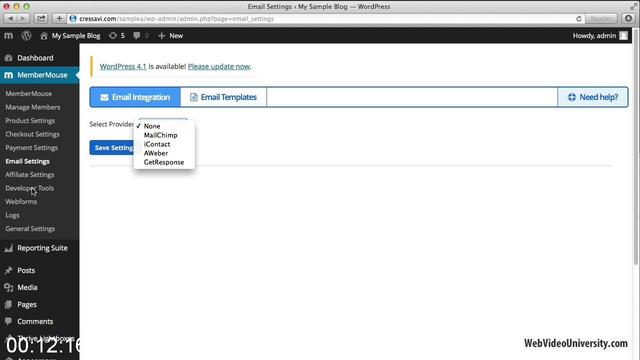
Task: Open the comments bubble icon in admin bar
Action: coord(137,36)
